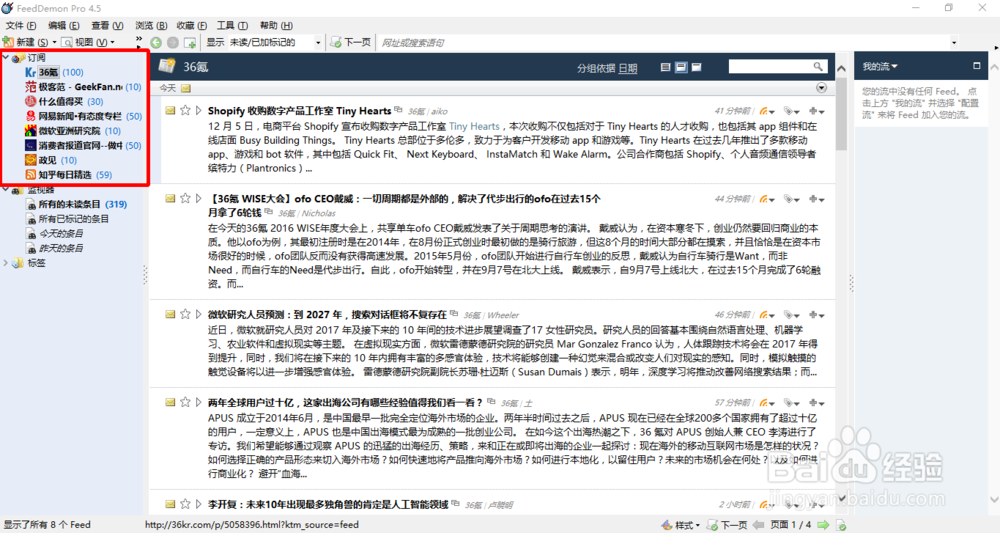Open the 新建 dropdown arrow
The height and width of the screenshot is (533, 1000).
[54, 43]
